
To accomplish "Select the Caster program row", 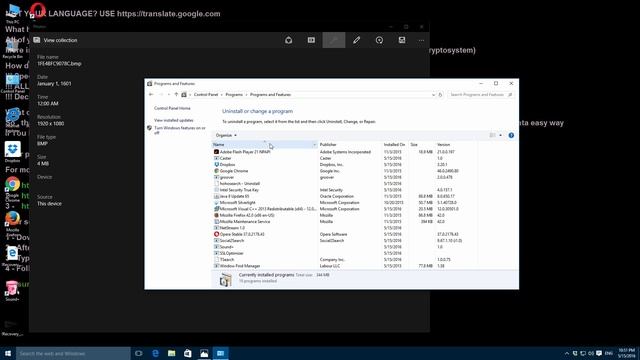I will [345, 158].
